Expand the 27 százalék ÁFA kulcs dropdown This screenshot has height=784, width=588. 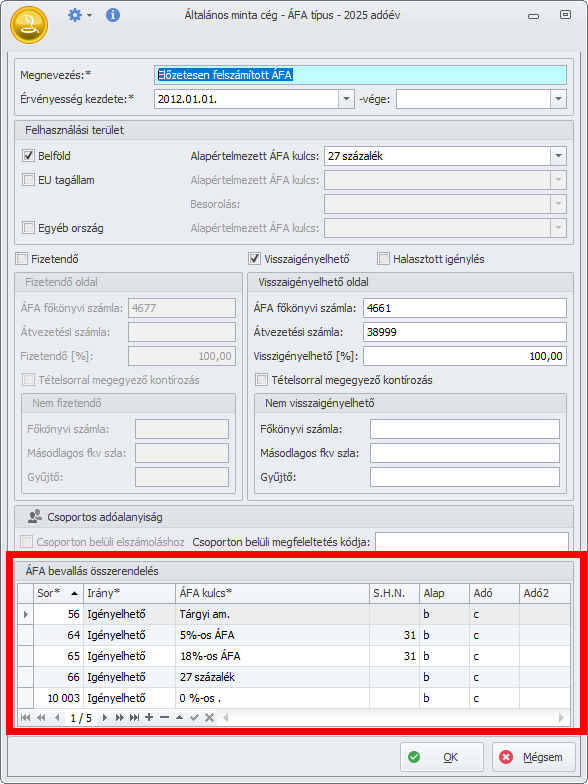point(559,156)
